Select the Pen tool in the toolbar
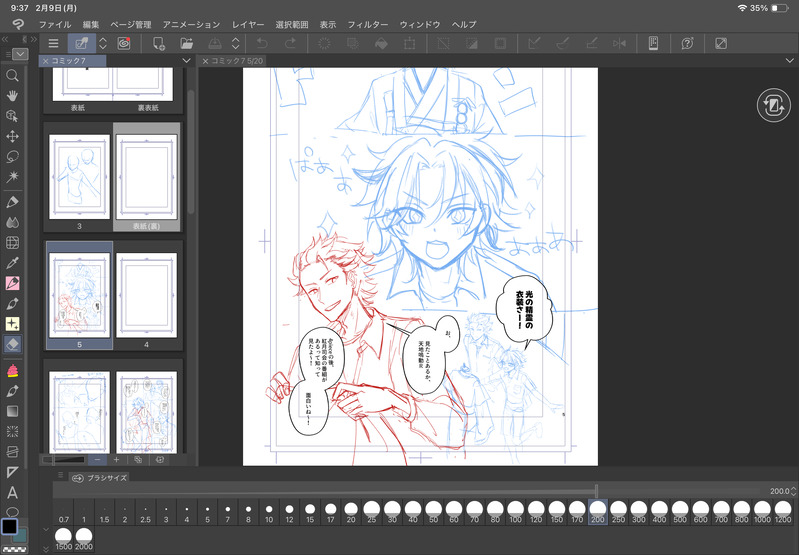 (x=12, y=202)
